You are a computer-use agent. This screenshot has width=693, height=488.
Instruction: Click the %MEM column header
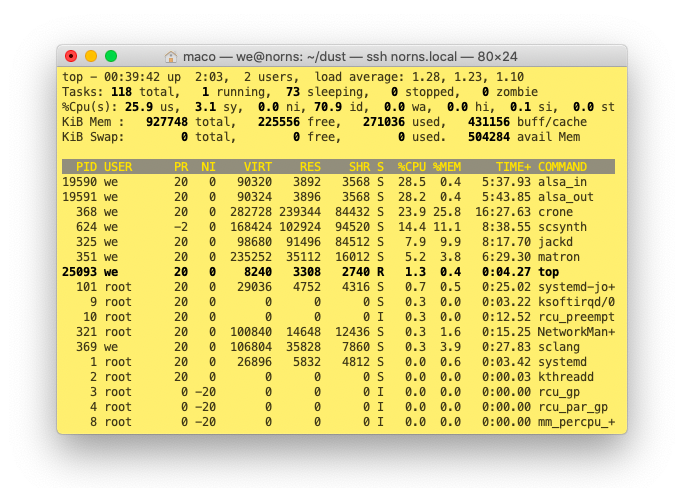point(447,167)
